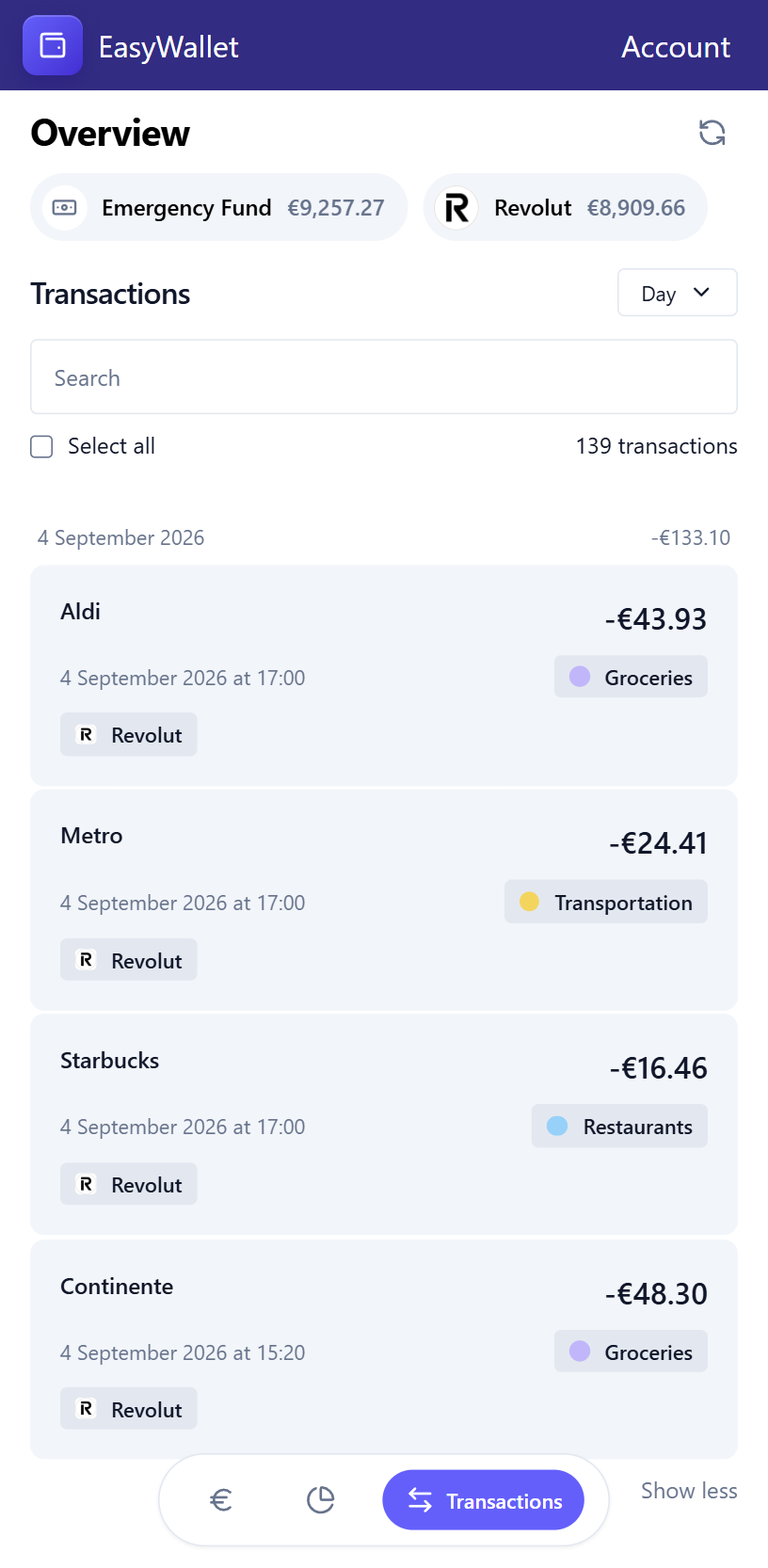Focus the transactions Search field
This screenshot has width=768, height=1568.
tap(384, 376)
